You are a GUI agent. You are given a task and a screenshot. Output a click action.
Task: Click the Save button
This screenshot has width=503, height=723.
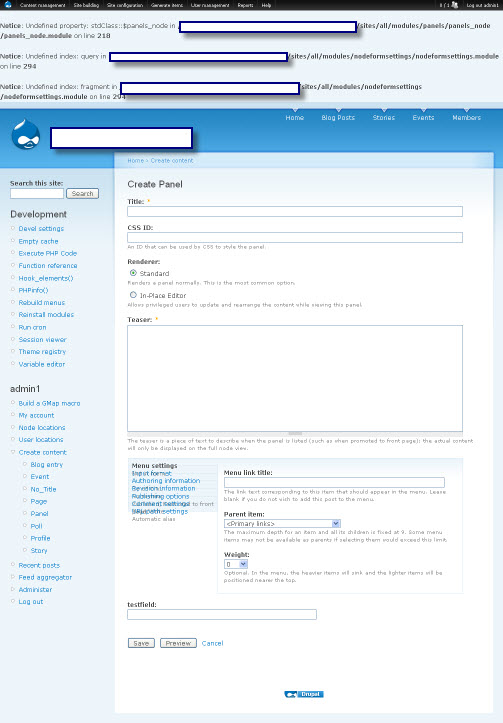click(x=141, y=643)
